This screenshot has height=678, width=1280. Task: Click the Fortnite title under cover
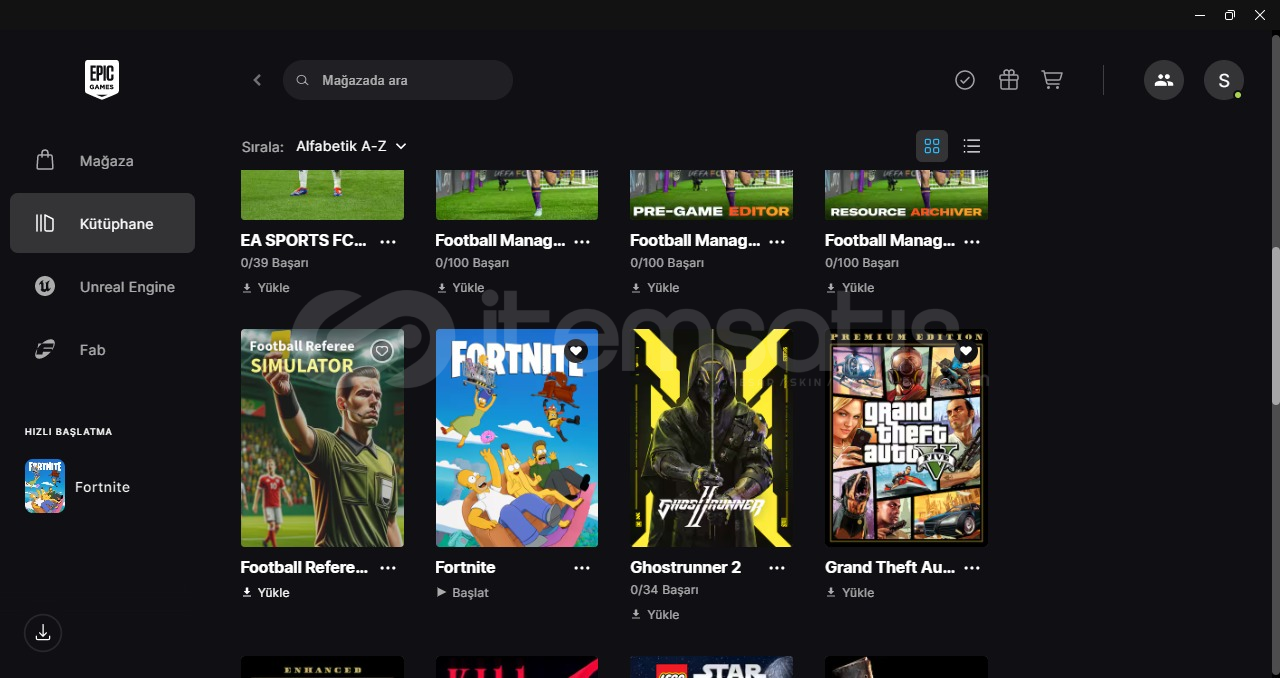[x=465, y=567]
